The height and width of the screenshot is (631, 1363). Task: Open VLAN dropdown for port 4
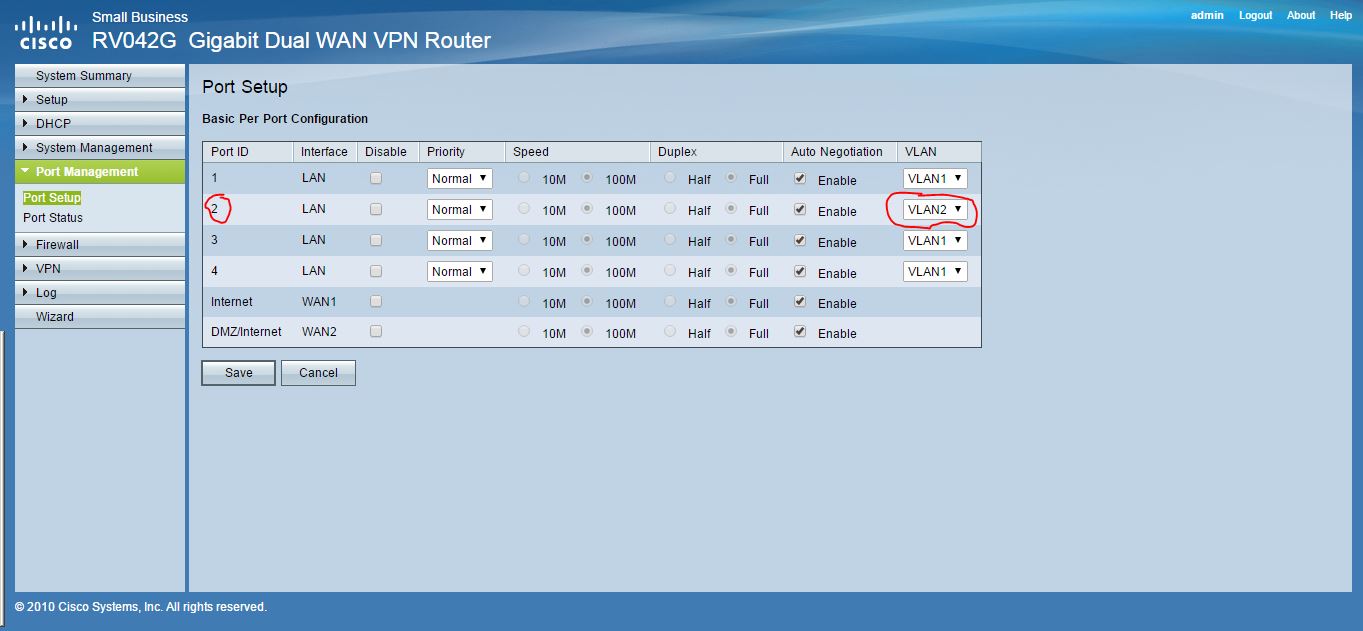click(935, 272)
